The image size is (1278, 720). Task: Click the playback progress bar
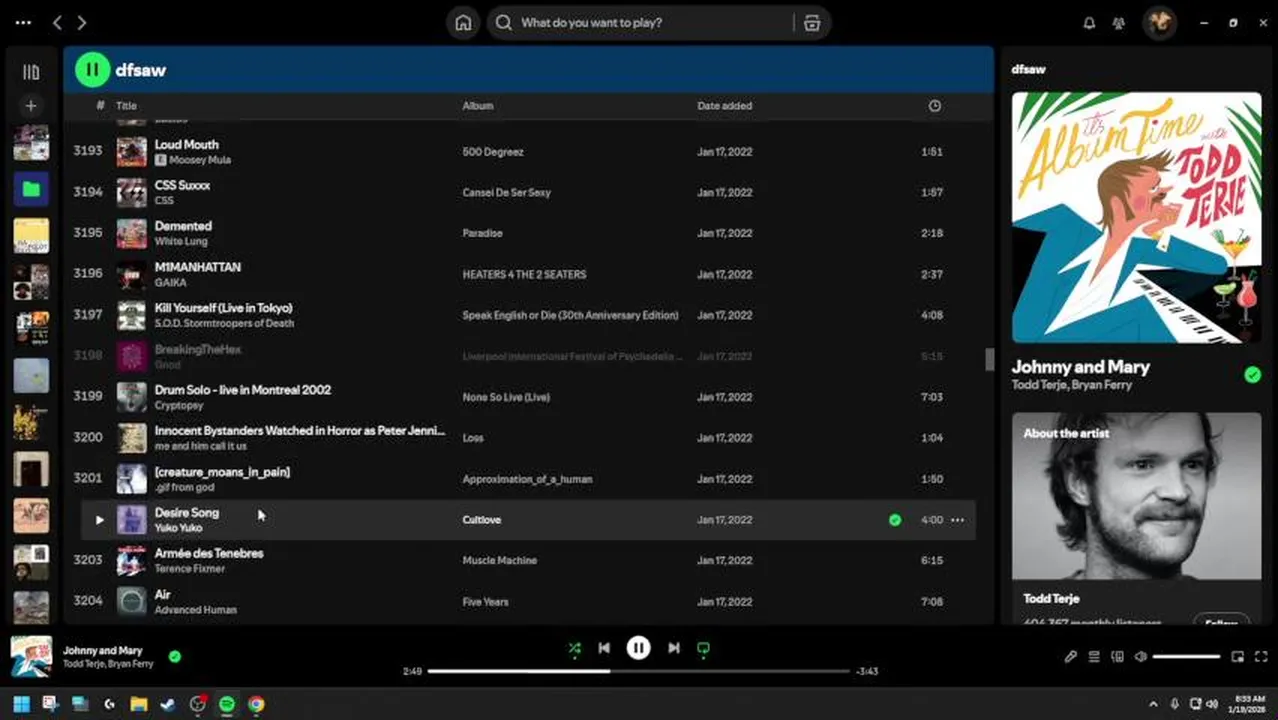(638, 671)
